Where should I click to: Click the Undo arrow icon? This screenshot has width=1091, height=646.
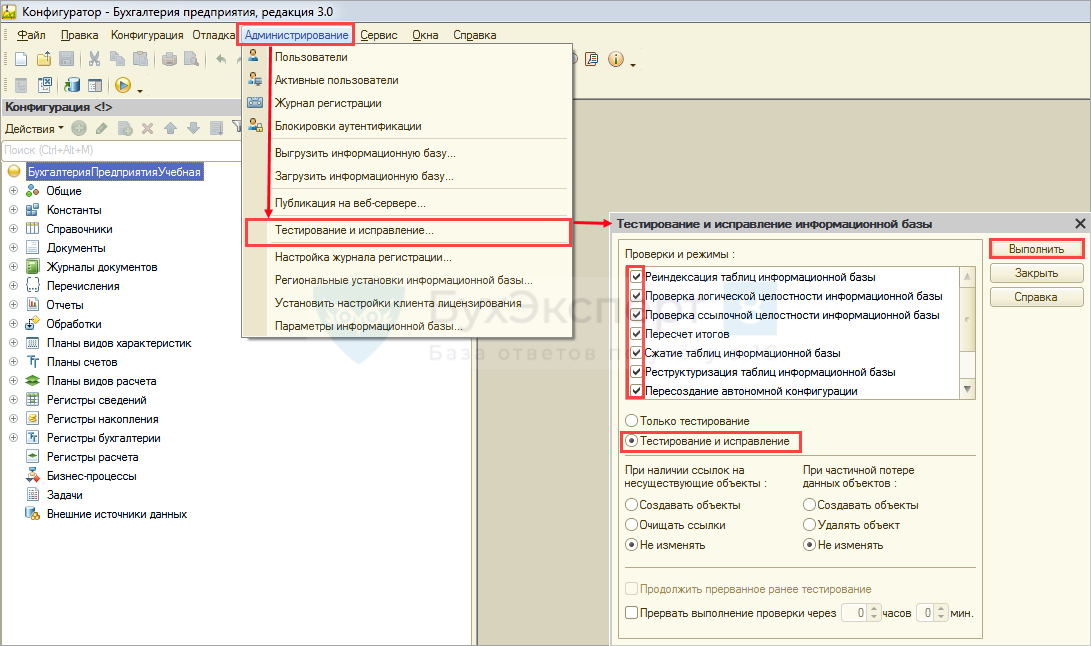pyautogui.click(x=221, y=59)
